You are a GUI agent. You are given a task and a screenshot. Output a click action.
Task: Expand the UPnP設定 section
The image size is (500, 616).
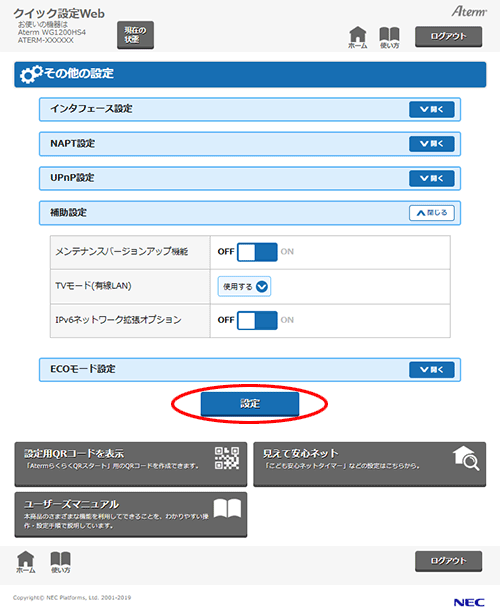click(432, 178)
